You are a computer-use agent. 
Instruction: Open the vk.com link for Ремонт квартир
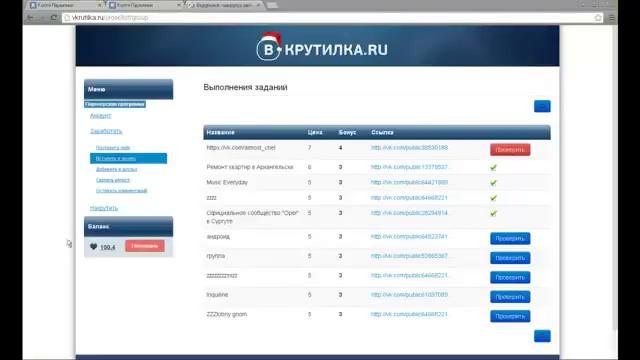point(409,167)
